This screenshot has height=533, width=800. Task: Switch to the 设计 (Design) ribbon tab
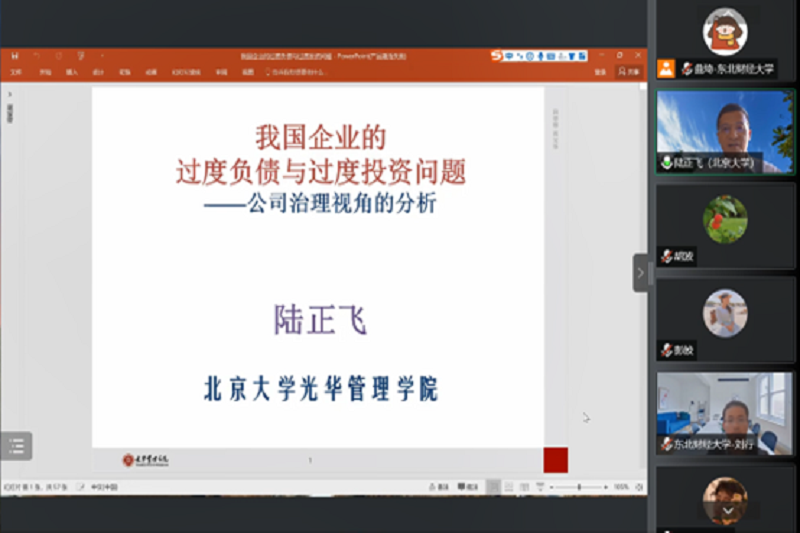98,72
